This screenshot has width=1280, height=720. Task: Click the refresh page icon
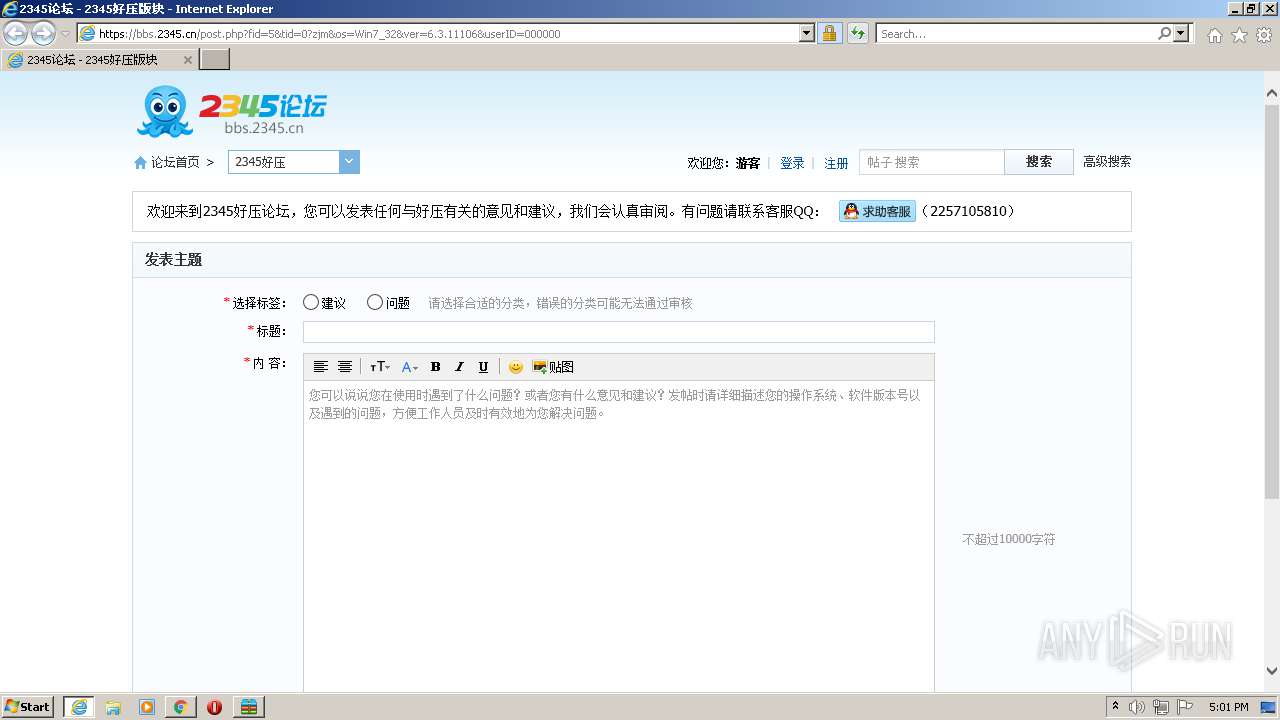click(x=857, y=33)
